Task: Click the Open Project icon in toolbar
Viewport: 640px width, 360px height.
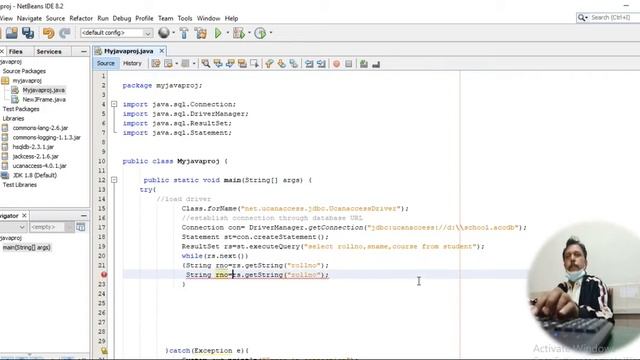Action: point(11,33)
